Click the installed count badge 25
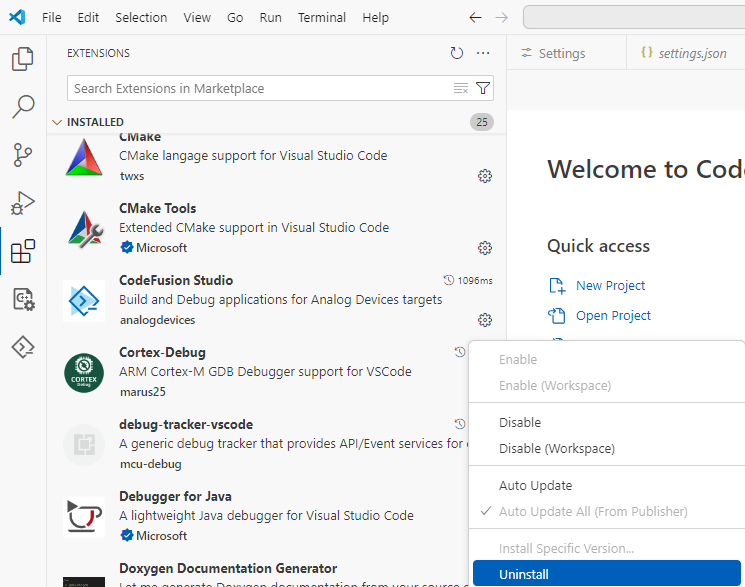745x587 pixels. pyautogui.click(x=482, y=122)
